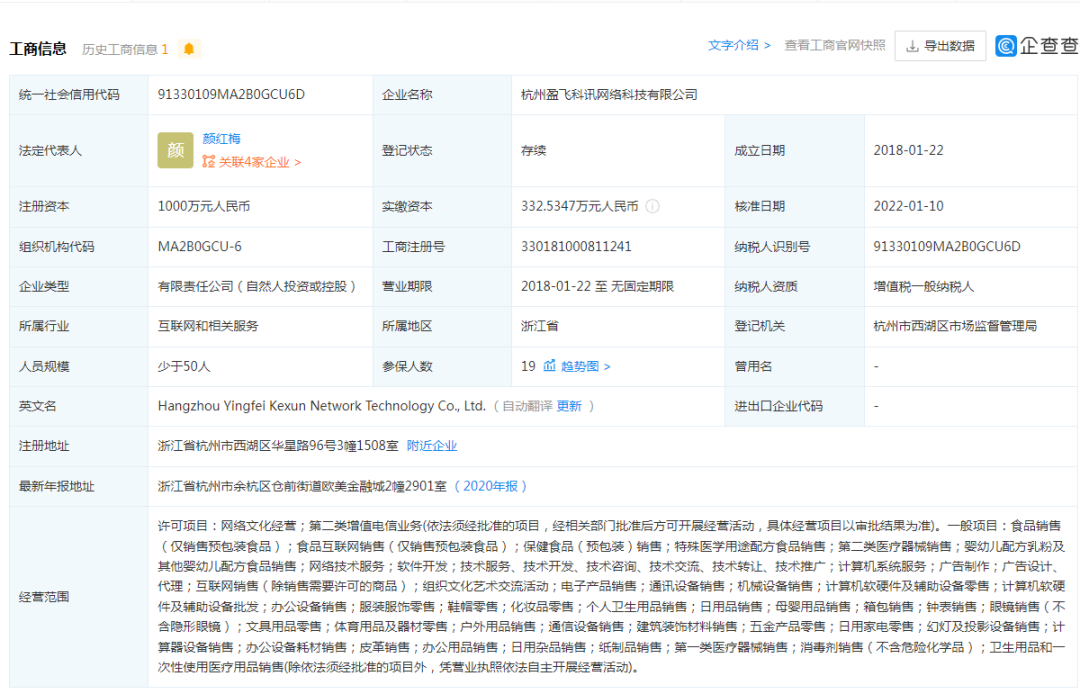Open the 查看工商官网快照 link
1080x694 pixels.
pos(833,45)
